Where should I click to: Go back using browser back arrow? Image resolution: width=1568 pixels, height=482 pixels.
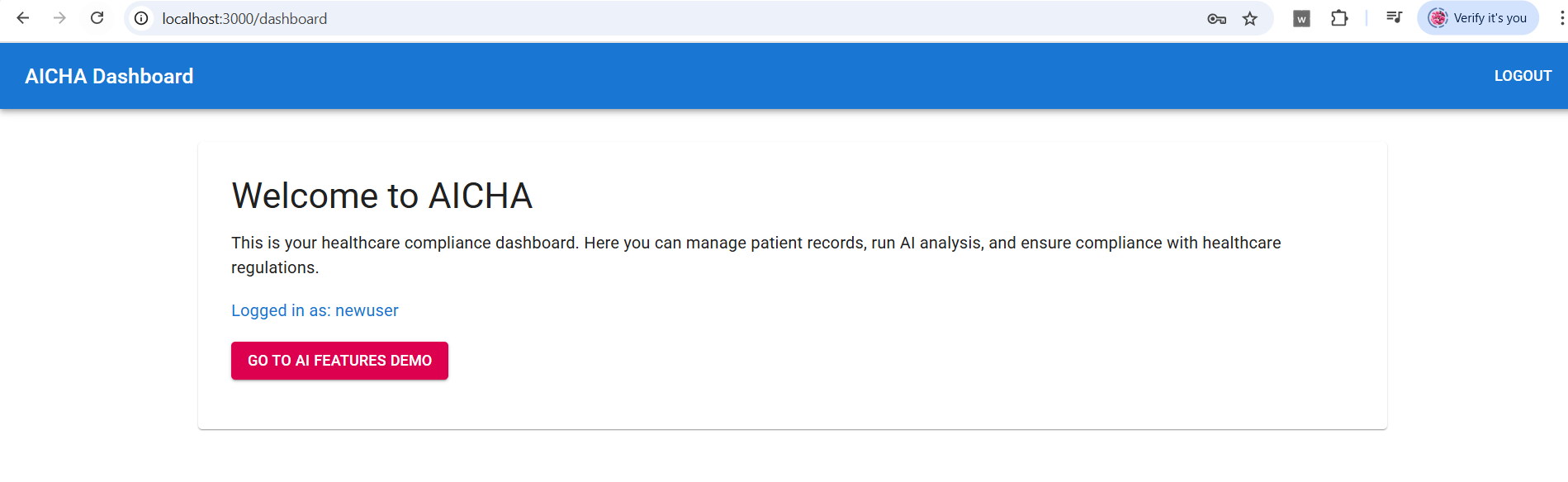(x=23, y=18)
